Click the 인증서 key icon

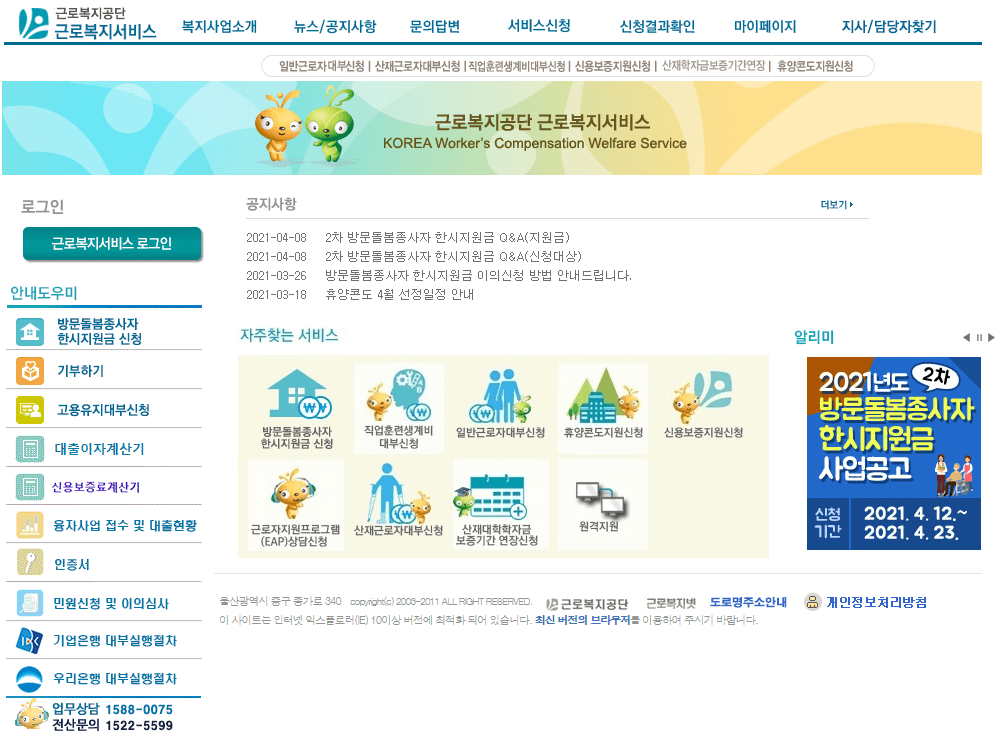pyautogui.click(x=30, y=563)
